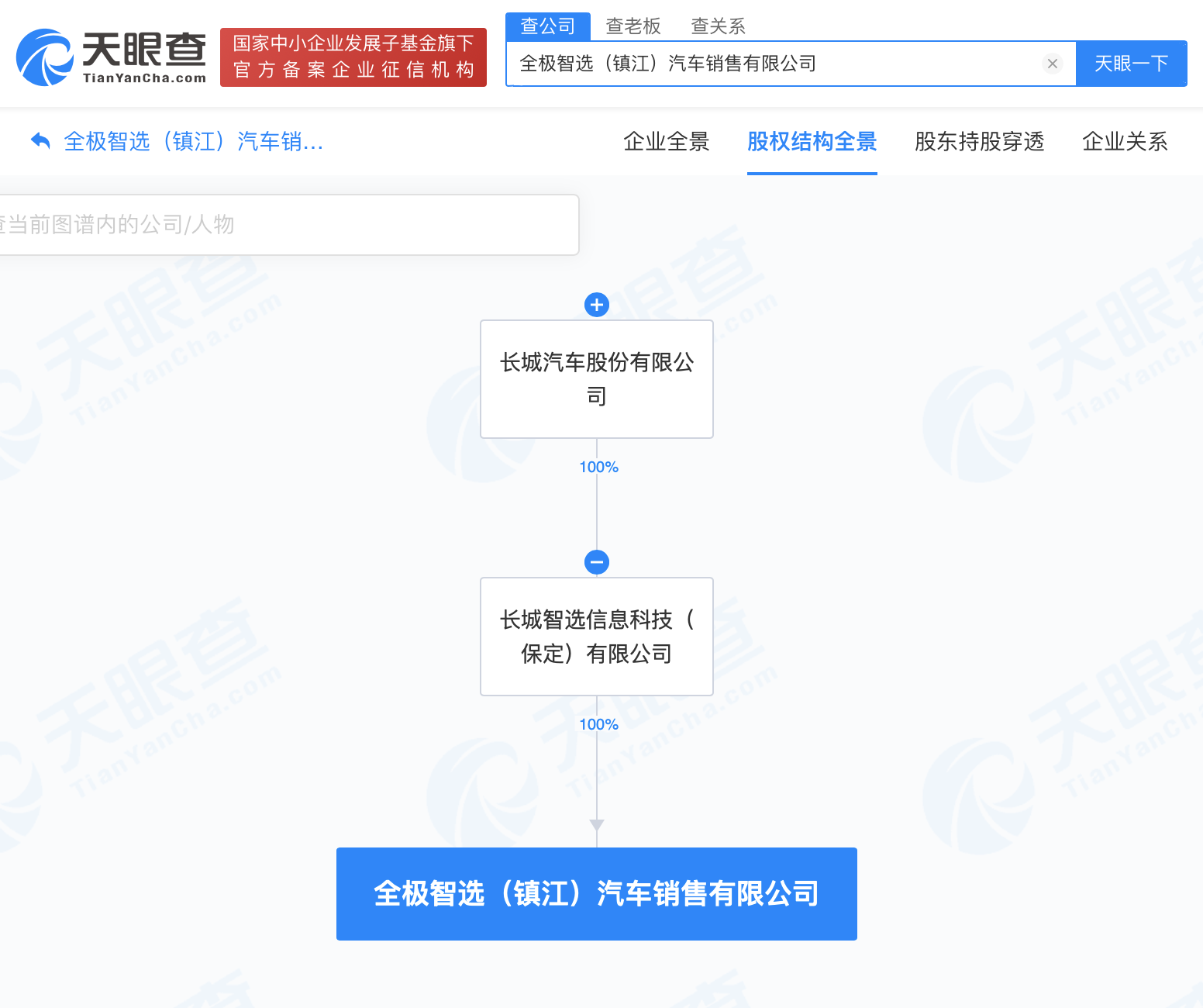Open the 企业全景 tab
This screenshot has height=1008, width=1203.
click(667, 141)
